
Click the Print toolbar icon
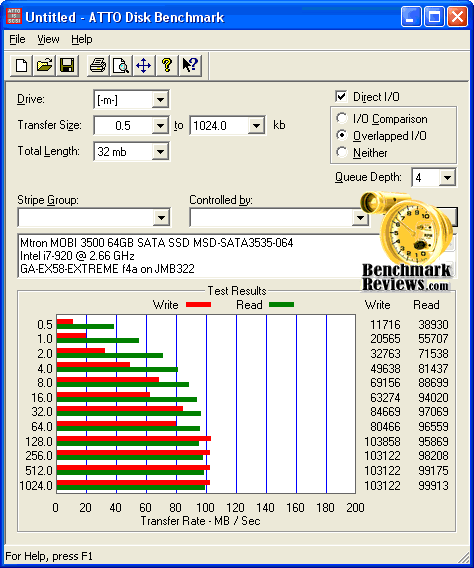point(98,66)
